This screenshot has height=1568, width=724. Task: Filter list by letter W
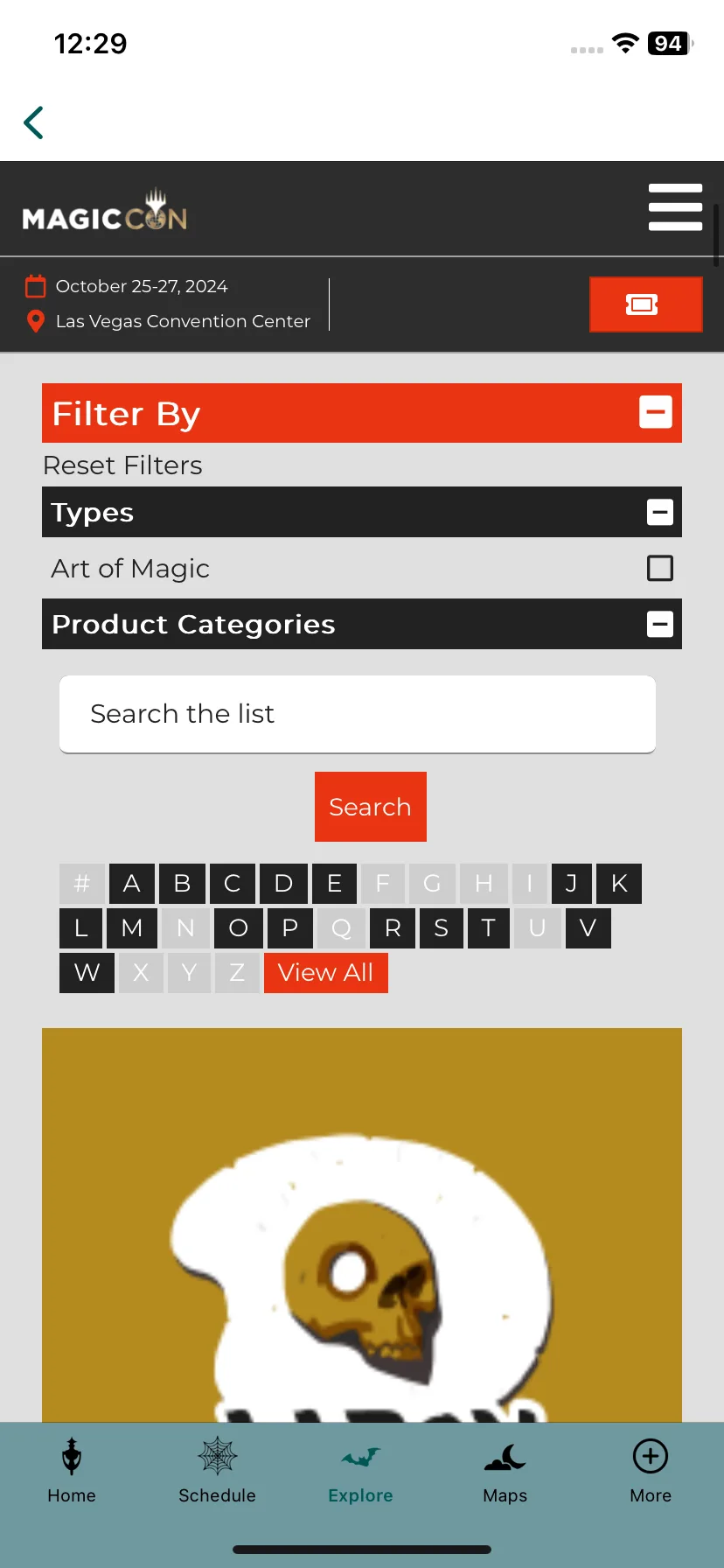87,973
